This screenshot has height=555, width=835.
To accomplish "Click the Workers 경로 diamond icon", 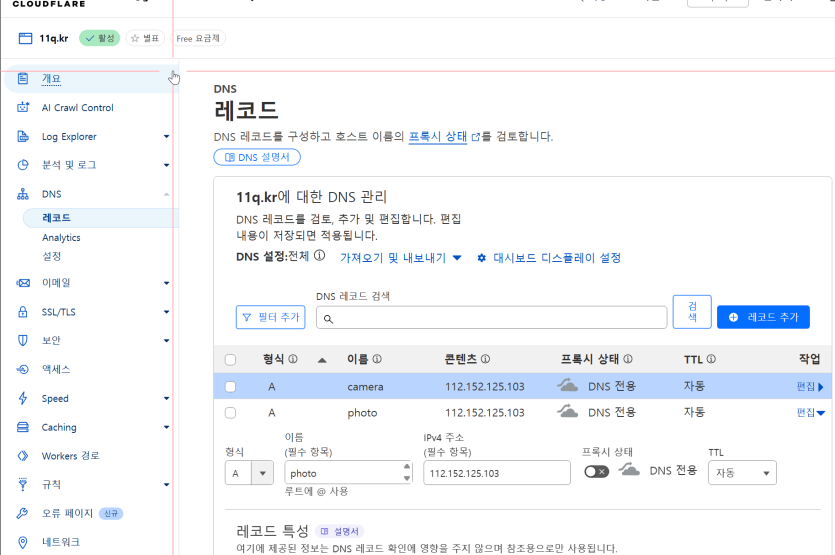I will (23, 456).
